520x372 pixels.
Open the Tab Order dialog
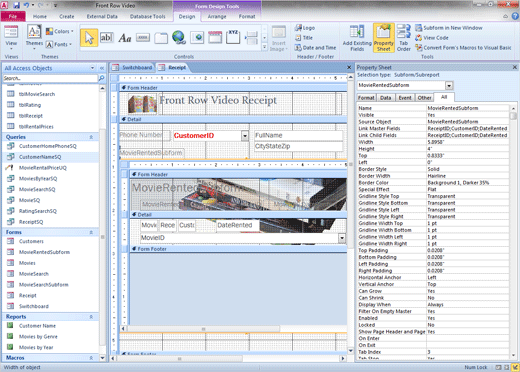click(x=404, y=38)
